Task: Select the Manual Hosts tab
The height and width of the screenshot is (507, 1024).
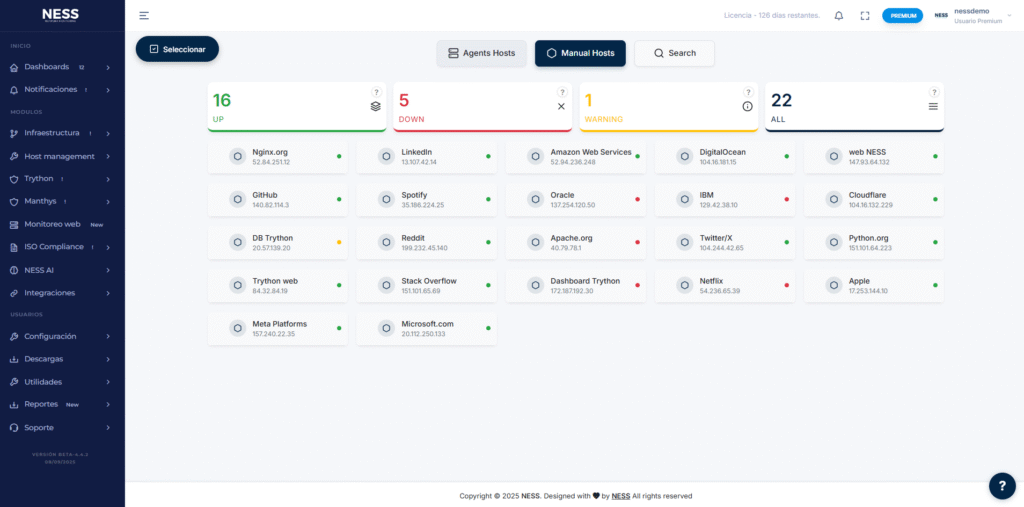Action: (x=580, y=53)
